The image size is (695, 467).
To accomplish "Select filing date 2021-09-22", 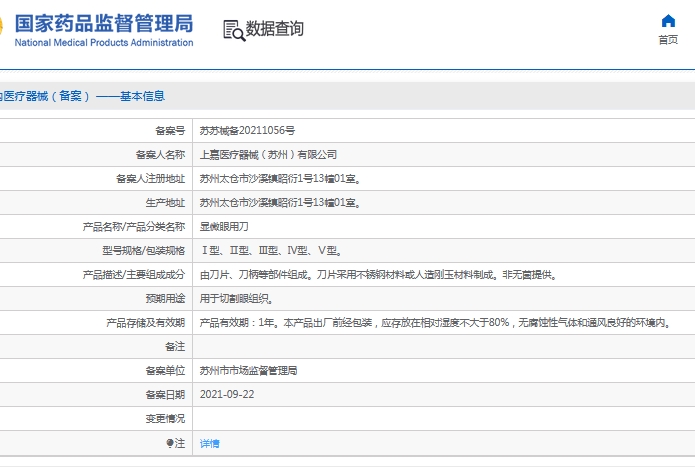I will pyautogui.click(x=227, y=394).
